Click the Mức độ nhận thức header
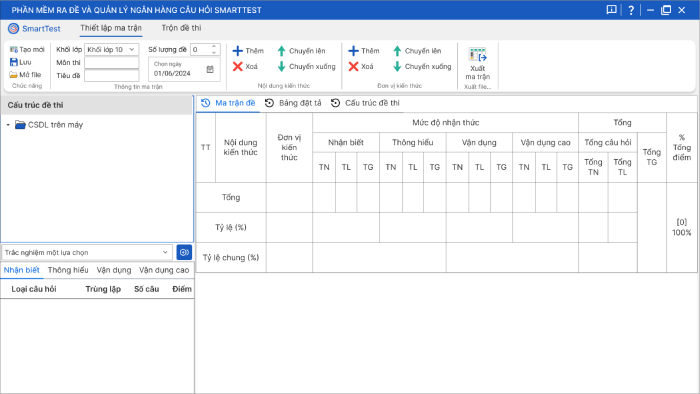The height and width of the screenshot is (394, 700). pos(446,123)
